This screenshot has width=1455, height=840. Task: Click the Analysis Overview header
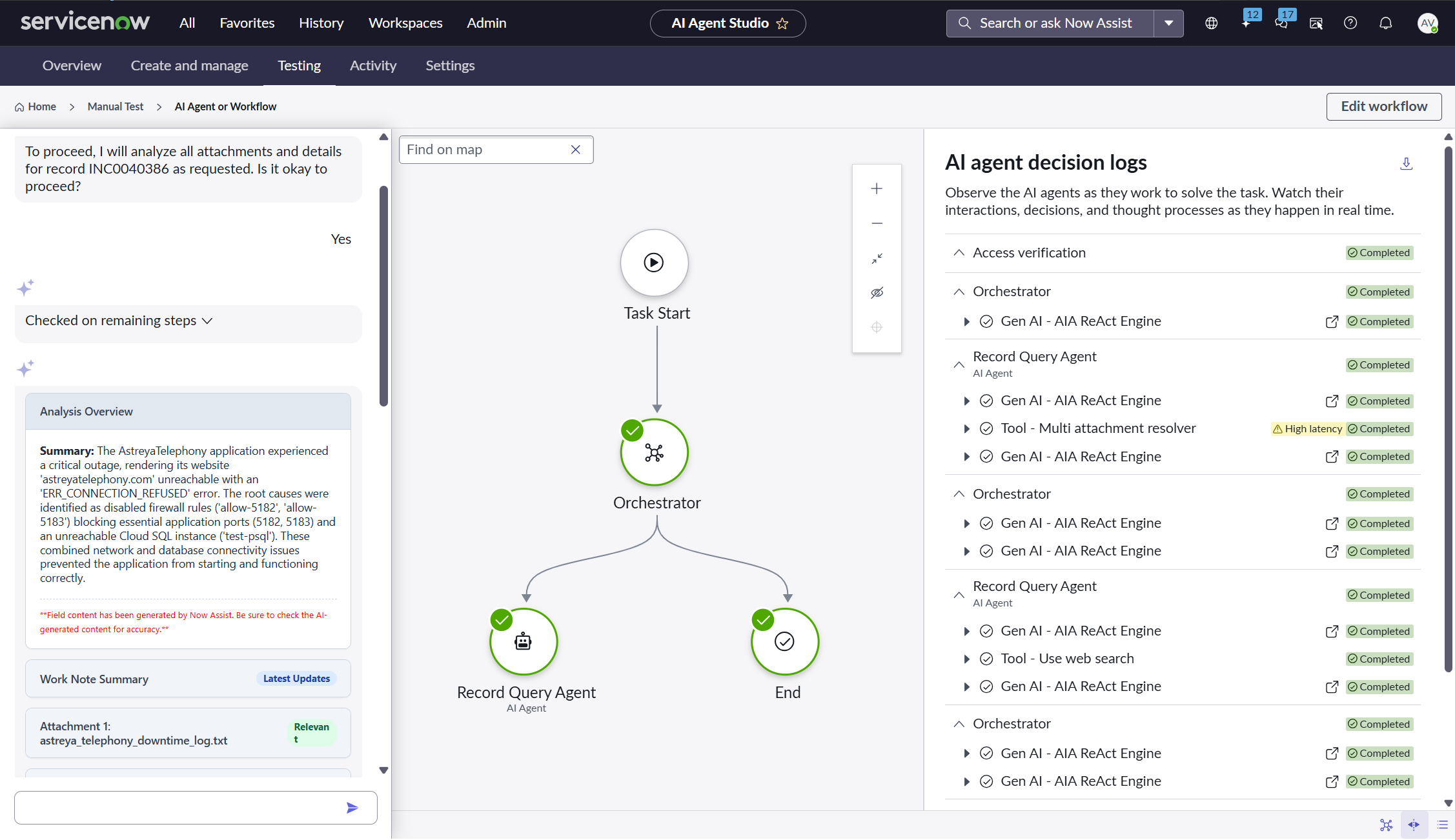188,412
